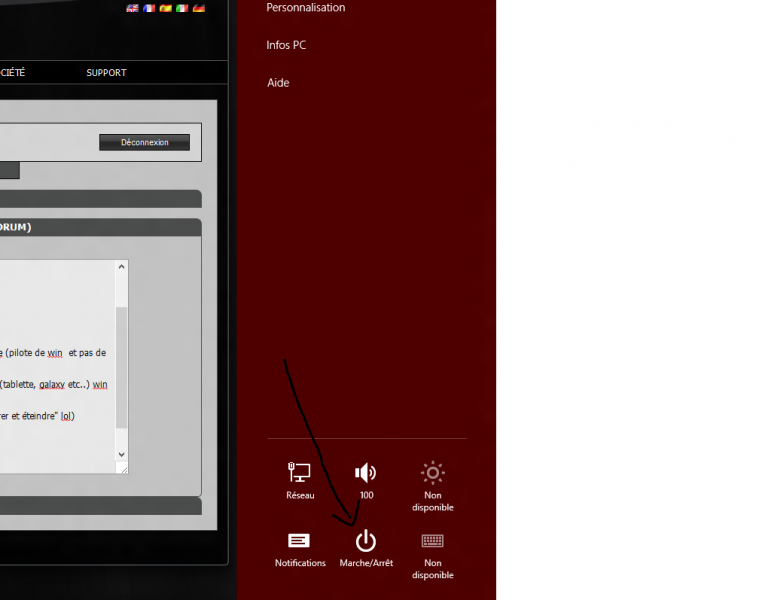The image size is (759, 600).
Task: Open the SUPPORT menu on the website
Action: [x=106, y=73]
